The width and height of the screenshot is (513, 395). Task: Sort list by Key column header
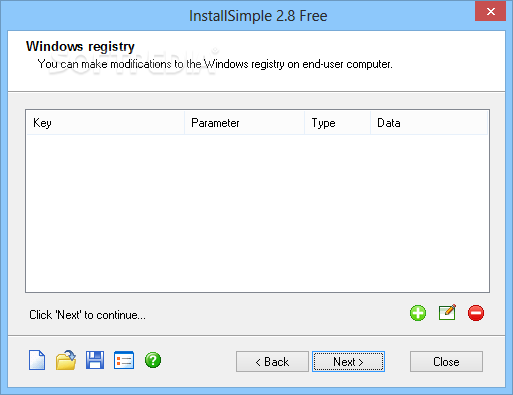tap(105, 123)
